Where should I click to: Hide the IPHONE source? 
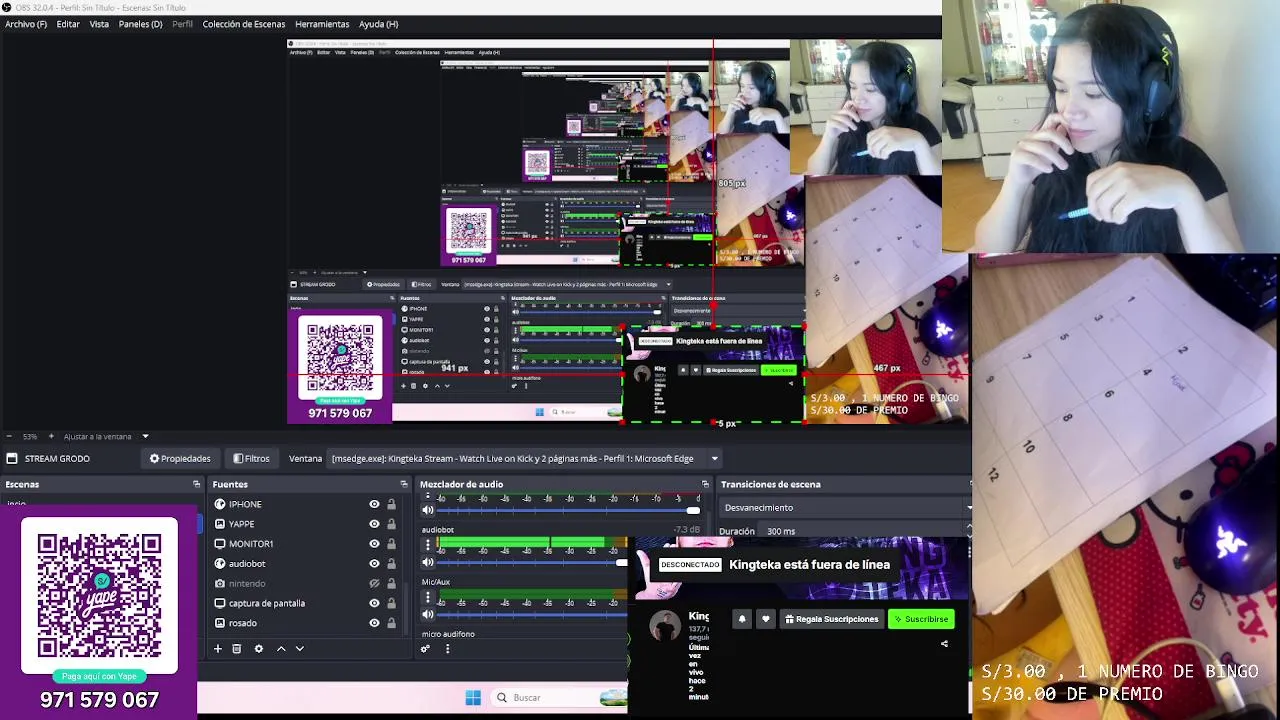pyautogui.click(x=374, y=504)
